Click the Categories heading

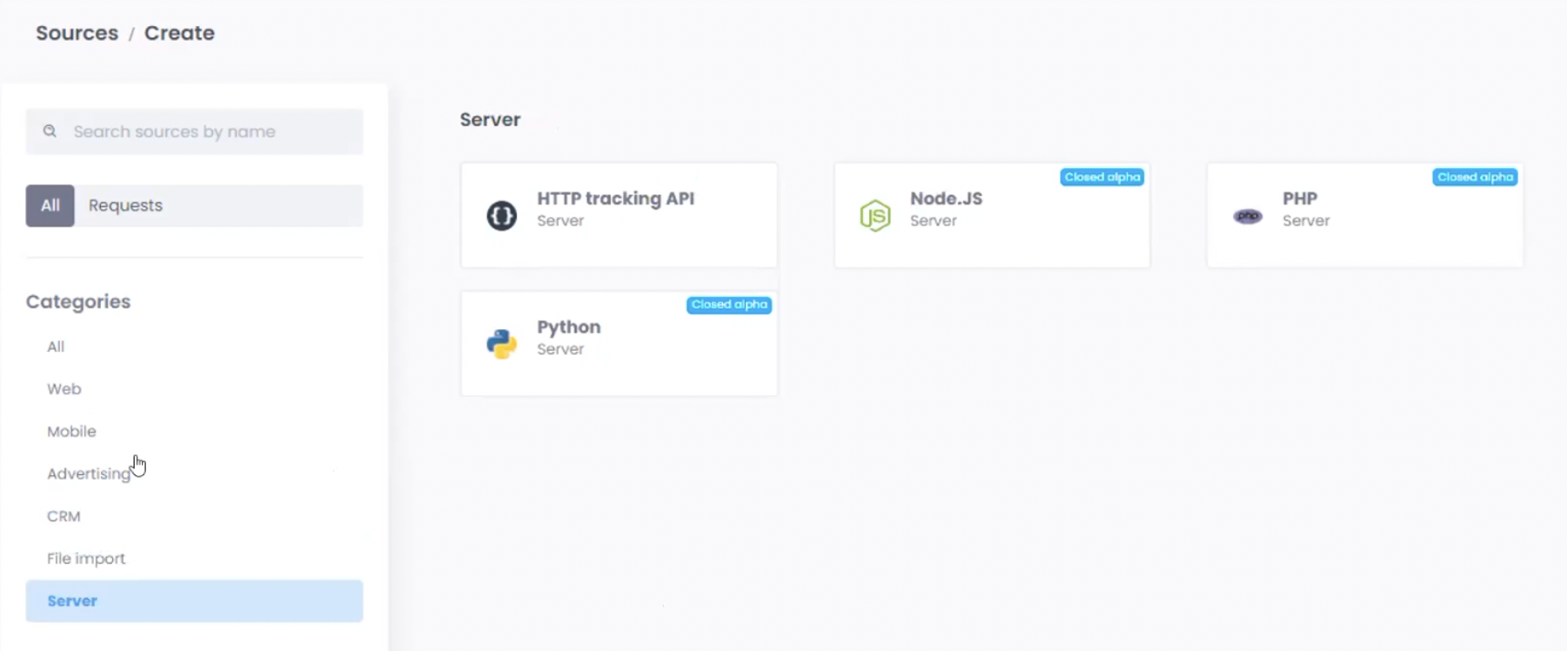[x=78, y=302]
